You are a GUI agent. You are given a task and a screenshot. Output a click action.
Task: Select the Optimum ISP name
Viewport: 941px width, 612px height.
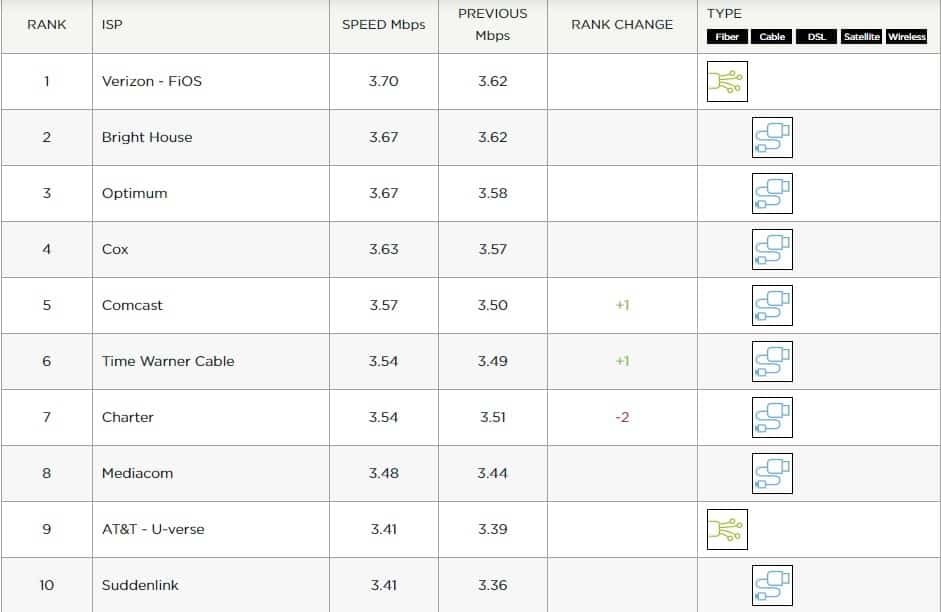coord(134,193)
